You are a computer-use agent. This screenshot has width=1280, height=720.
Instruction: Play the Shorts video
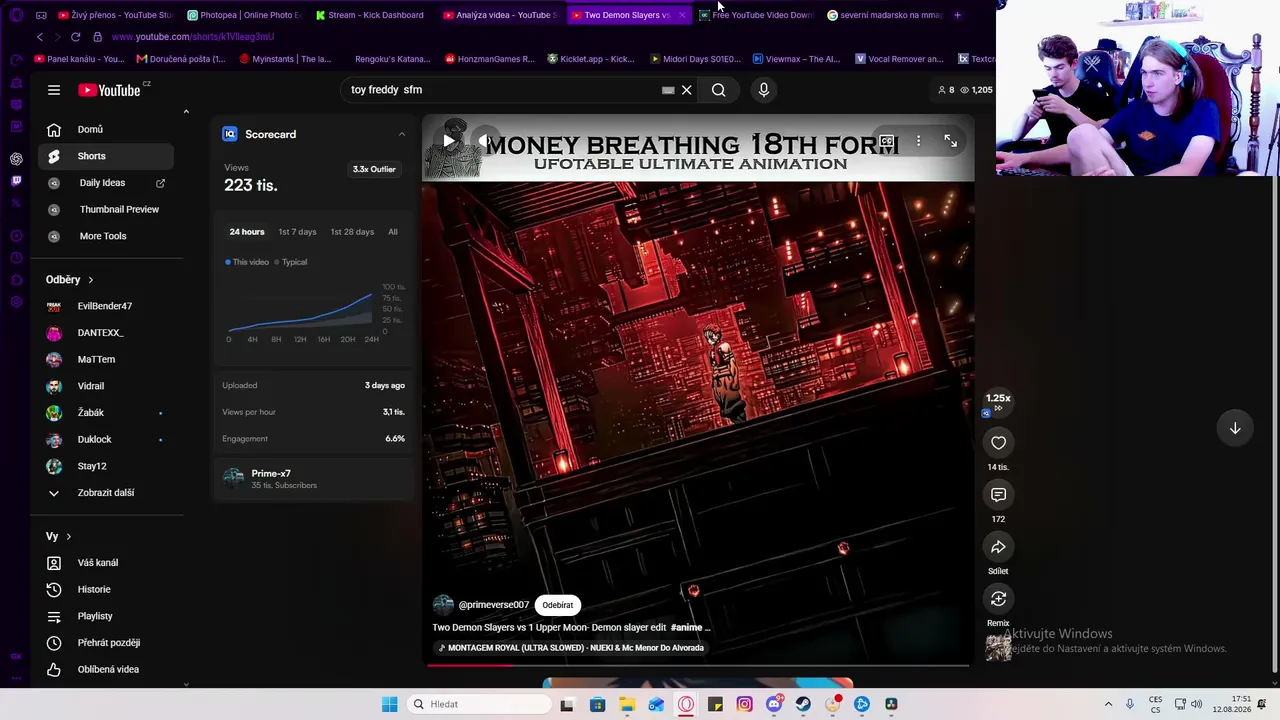tap(448, 141)
